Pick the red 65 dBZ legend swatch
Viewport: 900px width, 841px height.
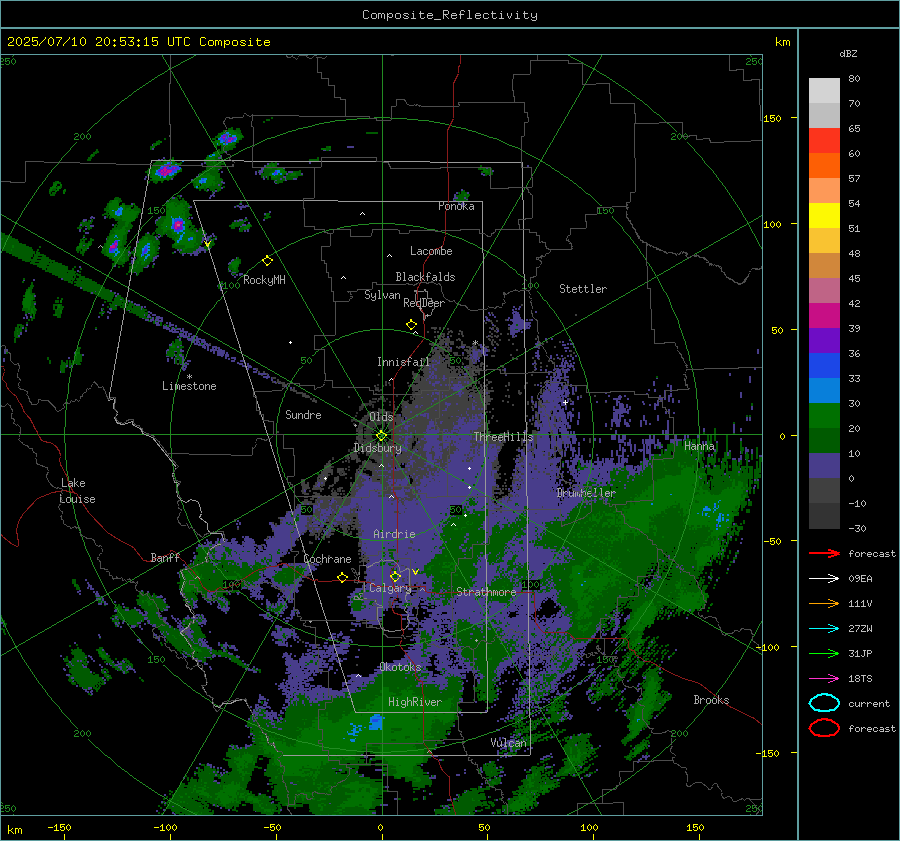pos(824,141)
